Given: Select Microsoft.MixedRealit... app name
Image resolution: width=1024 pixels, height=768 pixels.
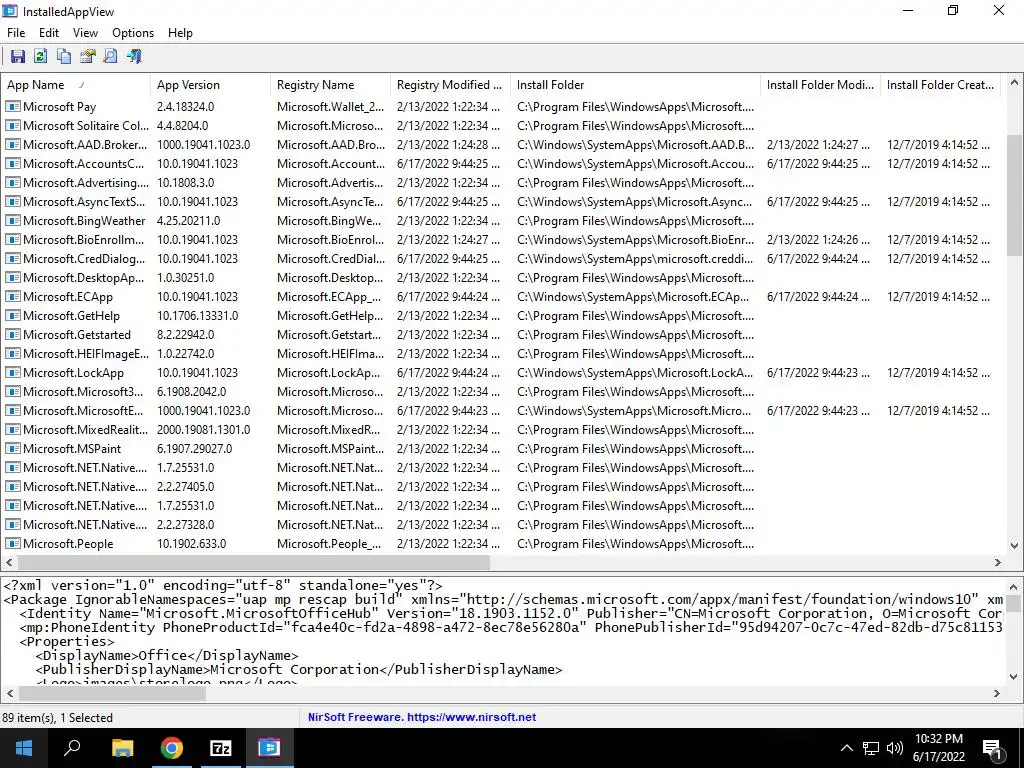Looking at the screenshot, I should (x=86, y=430).
